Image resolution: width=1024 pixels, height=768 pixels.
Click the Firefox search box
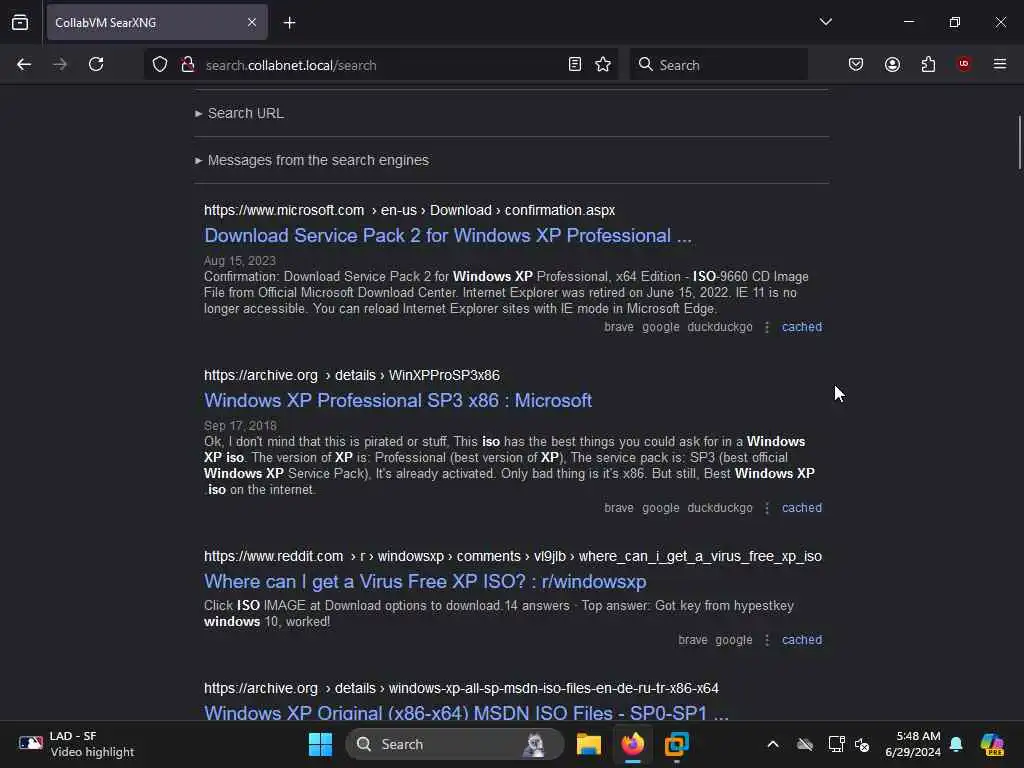[718, 65]
